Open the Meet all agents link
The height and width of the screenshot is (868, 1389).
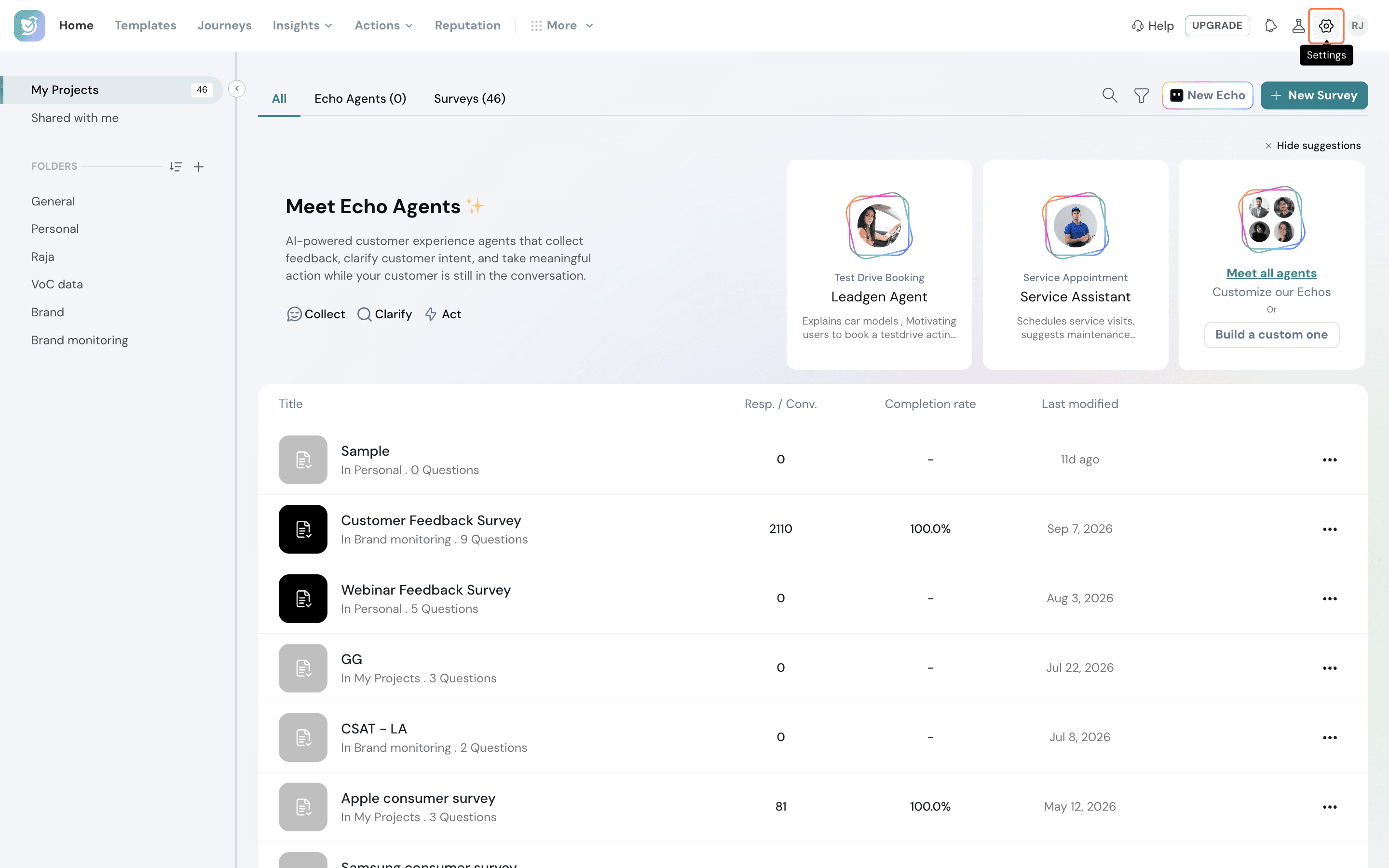(1271, 273)
